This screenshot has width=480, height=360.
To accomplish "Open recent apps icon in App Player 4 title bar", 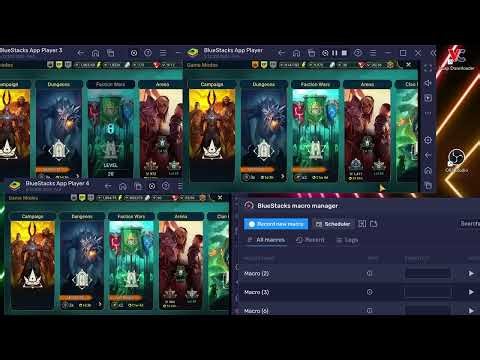I will 138,186.
